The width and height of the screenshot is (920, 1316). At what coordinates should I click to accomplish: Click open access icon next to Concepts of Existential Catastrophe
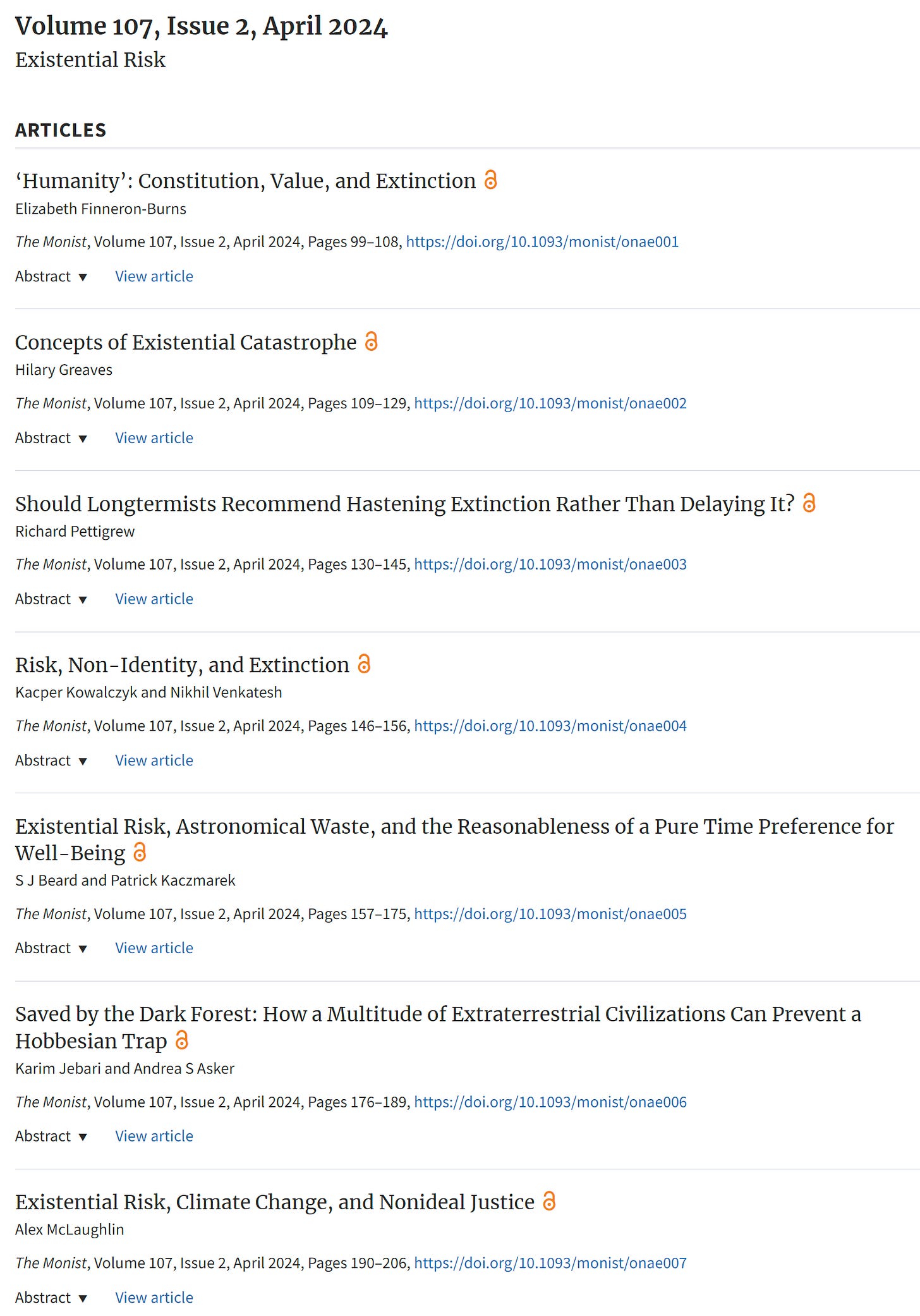coord(372,341)
